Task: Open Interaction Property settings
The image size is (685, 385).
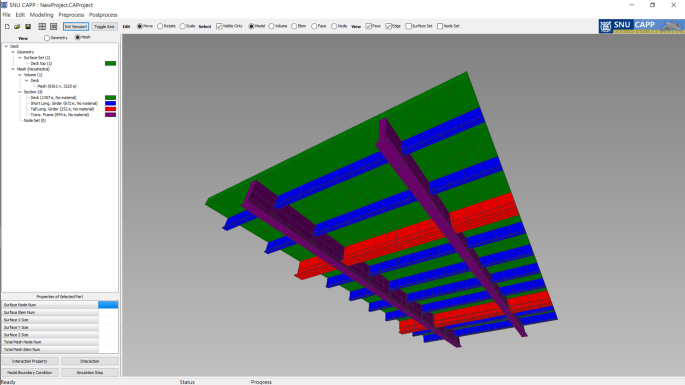Action: [30, 361]
